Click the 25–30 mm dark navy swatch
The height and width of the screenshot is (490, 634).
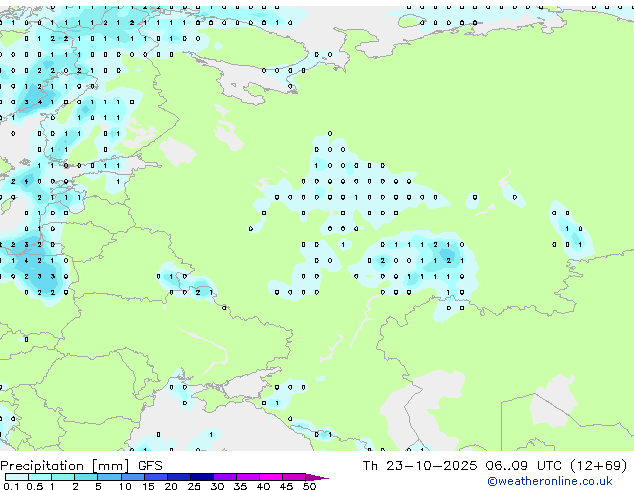[202, 477]
